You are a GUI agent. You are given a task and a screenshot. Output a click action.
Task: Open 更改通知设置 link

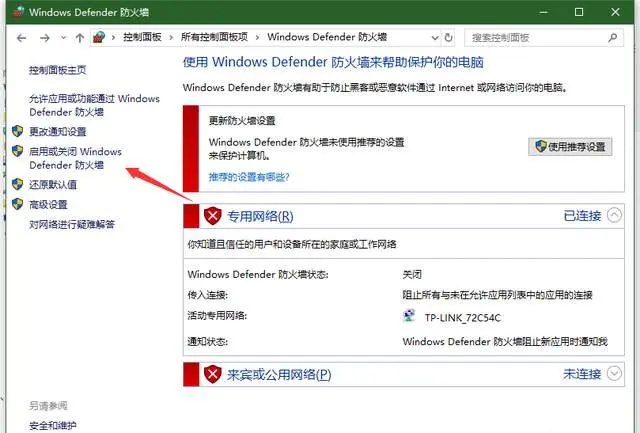[58, 131]
